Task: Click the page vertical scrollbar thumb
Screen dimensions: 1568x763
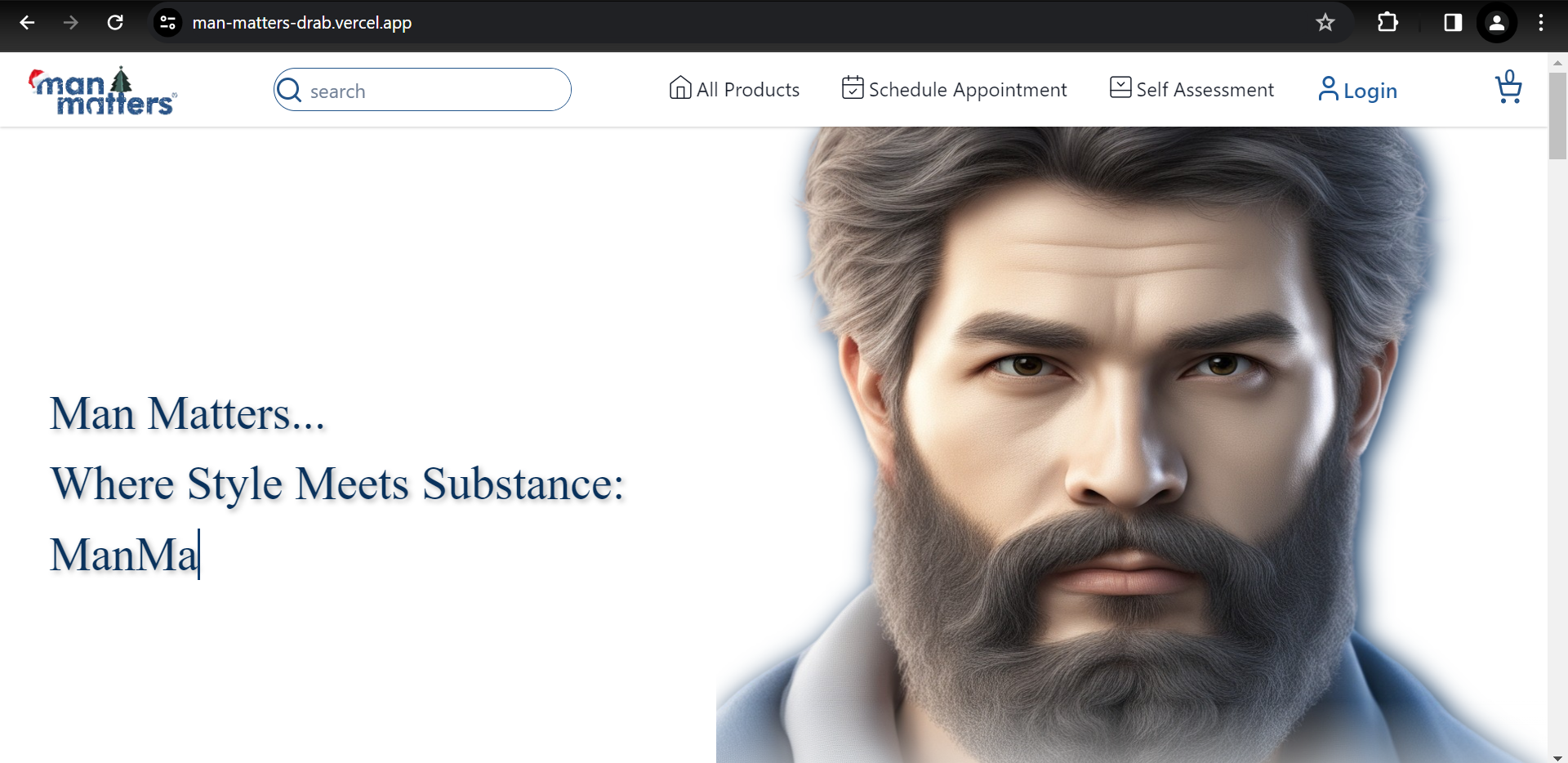Action: click(x=1557, y=115)
